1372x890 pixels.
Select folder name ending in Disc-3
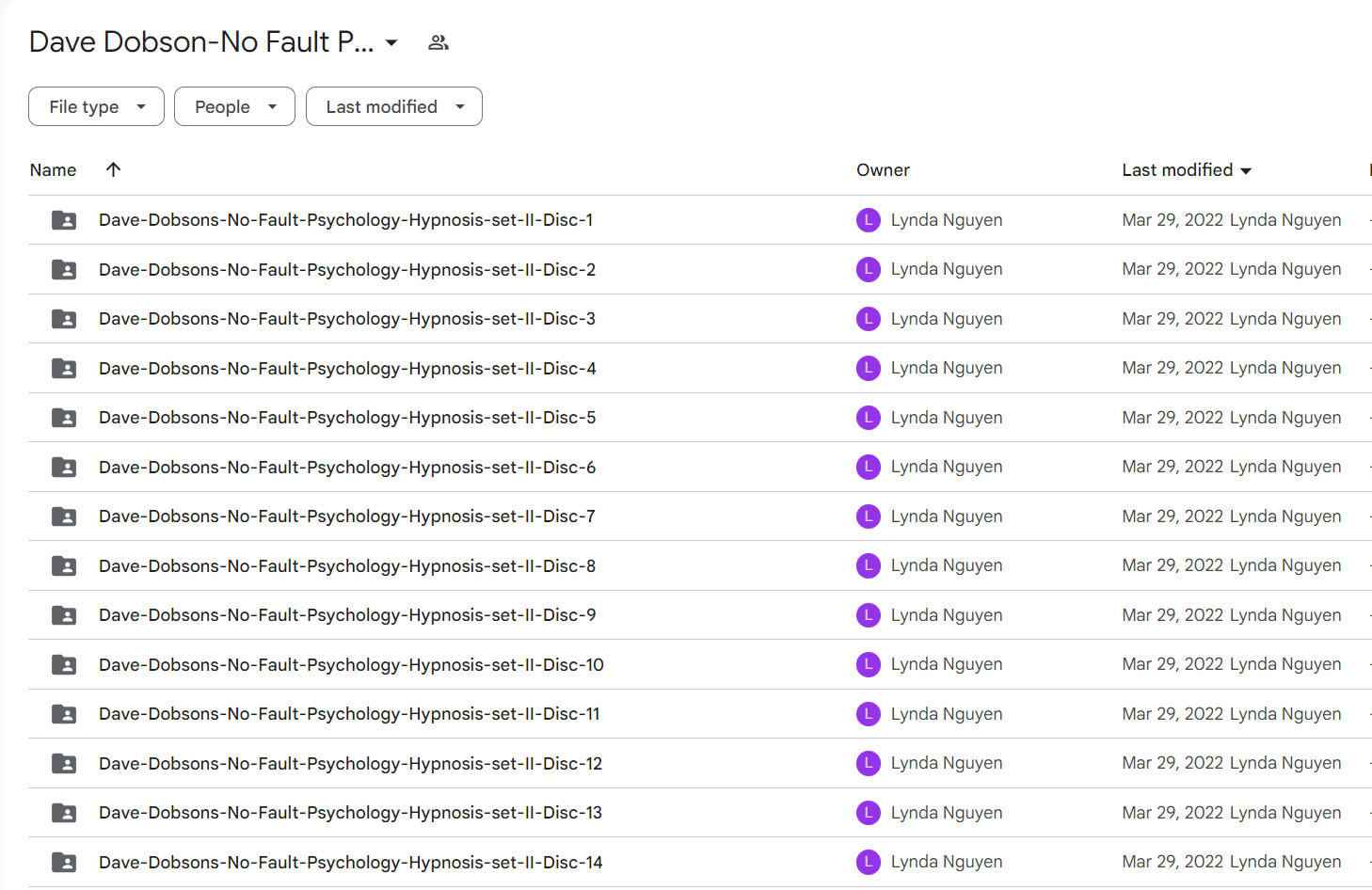[347, 319]
